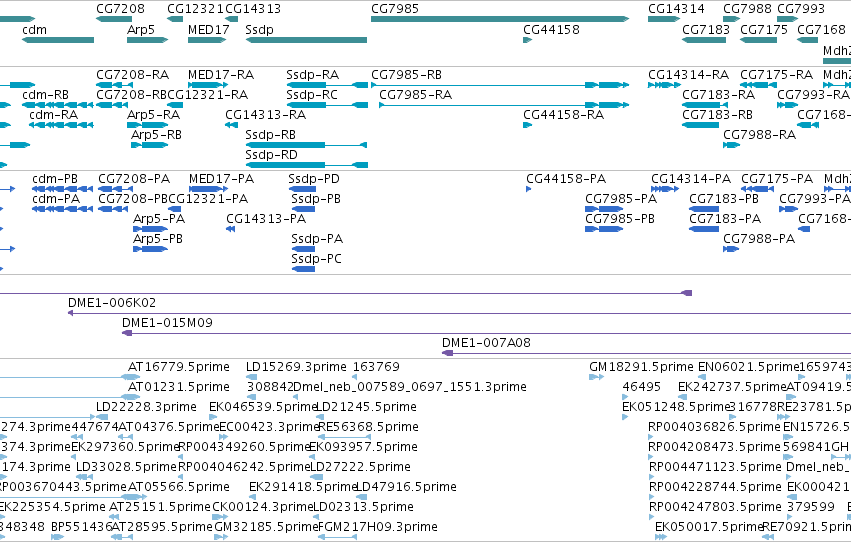
Task: Click the cdm gene label
Action: pos(34,29)
